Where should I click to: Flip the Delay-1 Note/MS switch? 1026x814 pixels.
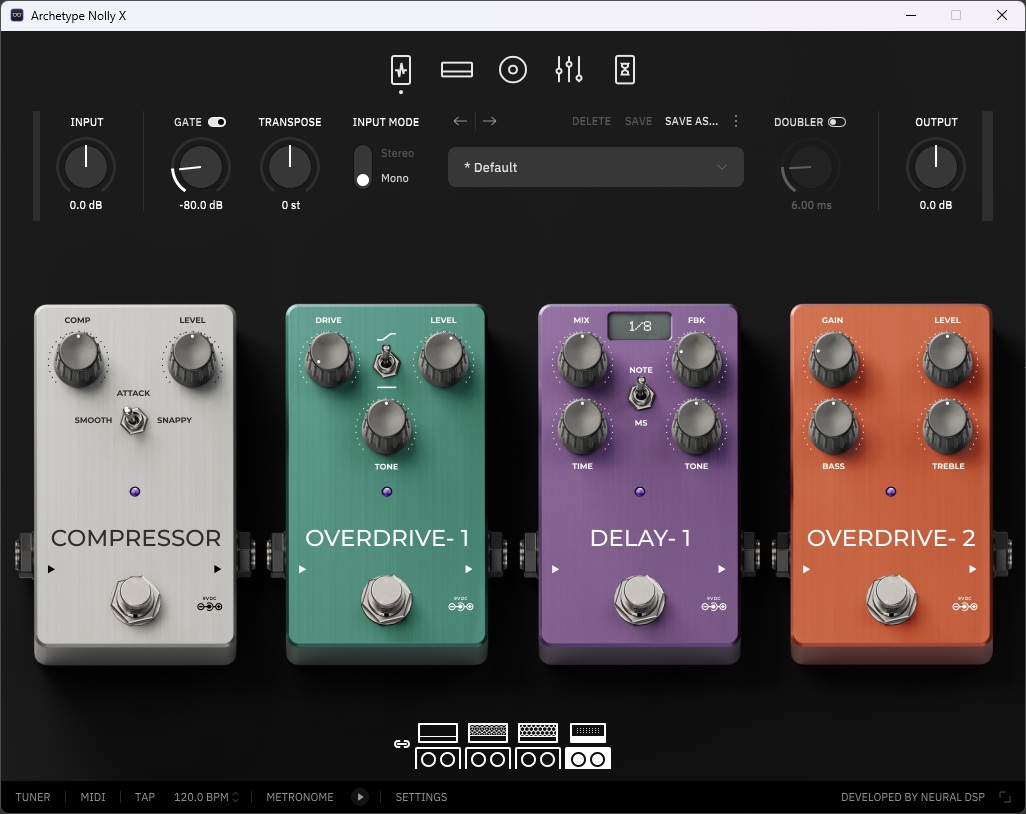(x=641, y=395)
